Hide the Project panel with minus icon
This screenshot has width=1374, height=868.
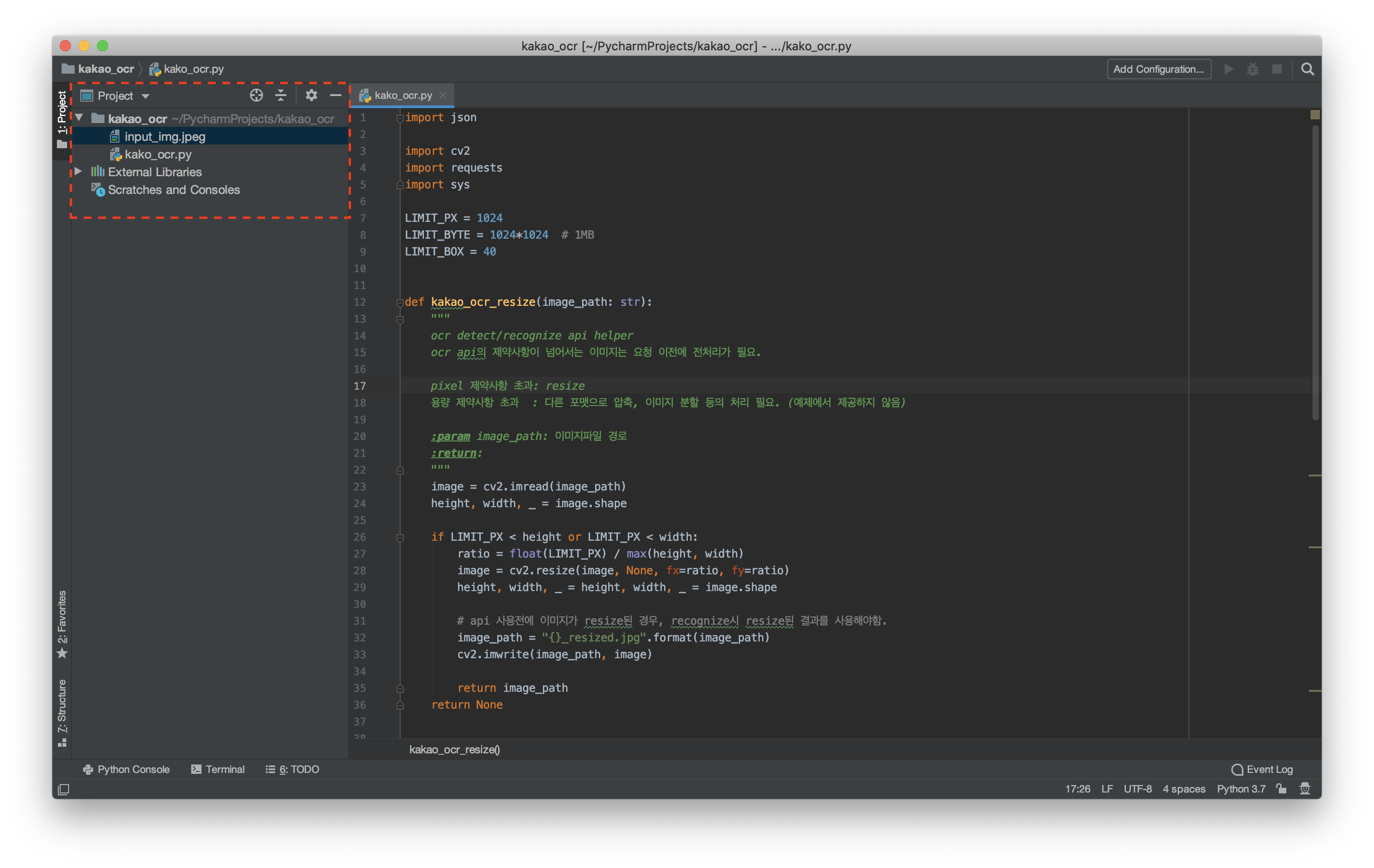pyautogui.click(x=335, y=95)
